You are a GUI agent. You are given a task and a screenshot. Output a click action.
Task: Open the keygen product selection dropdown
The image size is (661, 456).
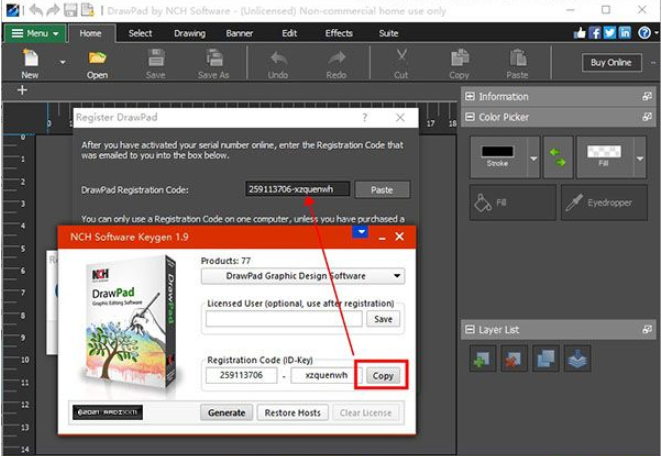click(x=303, y=276)
